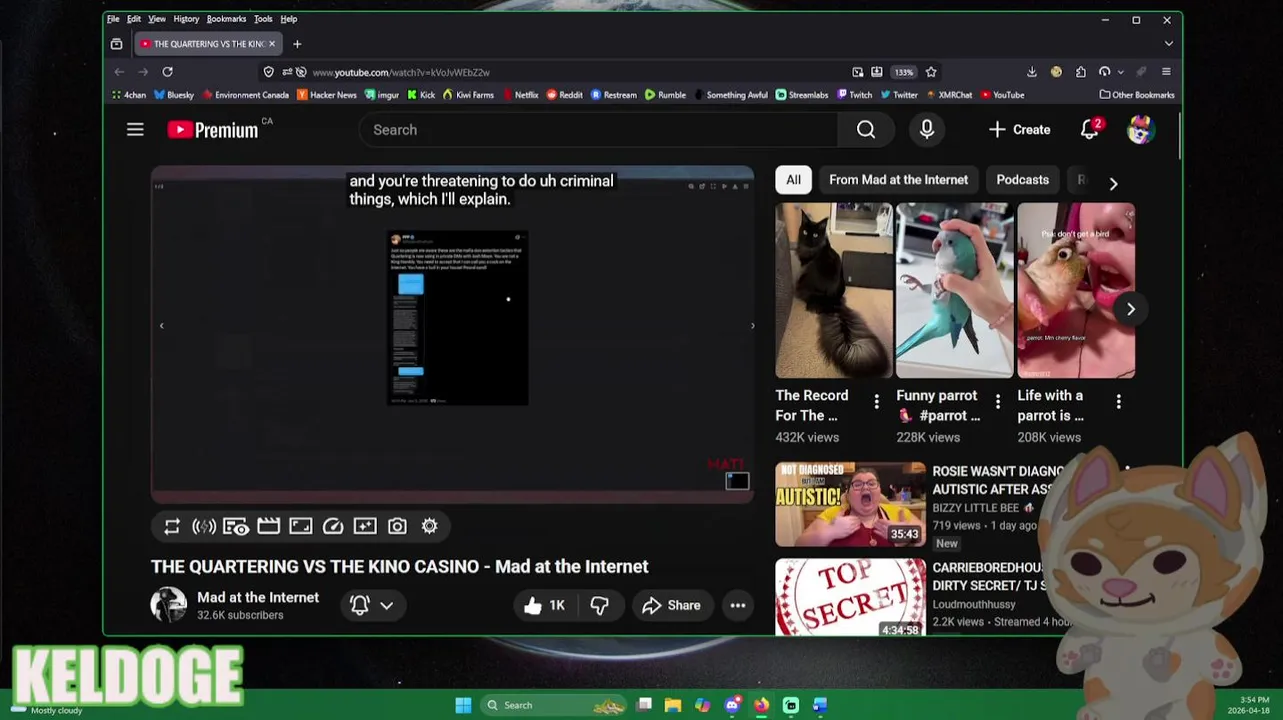Open 'ROSIE WASN'T DIAGNOSED' video thumbnail
The image size is (1283, 720).
click(x=850, y=504)
